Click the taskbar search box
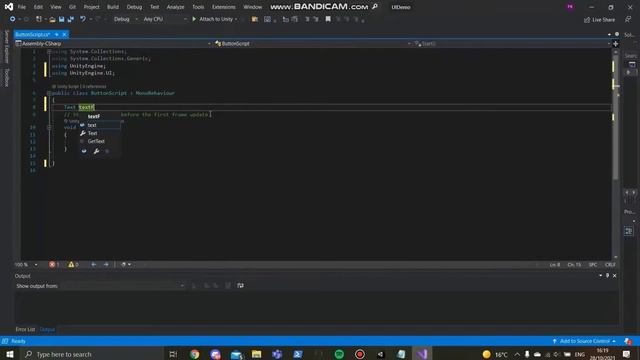This screenshot has height=360, width=640. pyautogui.click(x=92, y=354)
